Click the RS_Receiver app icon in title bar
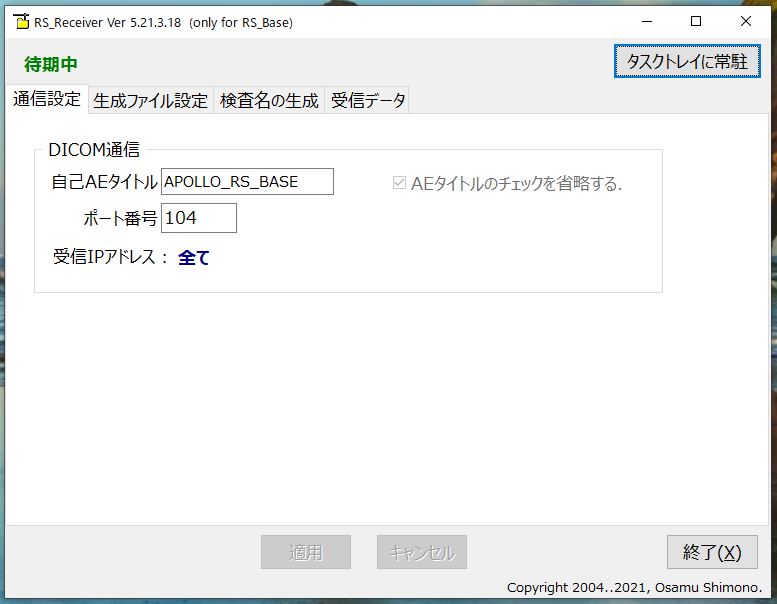The width and height of the screenshot is (777, 604). [21, 22]
